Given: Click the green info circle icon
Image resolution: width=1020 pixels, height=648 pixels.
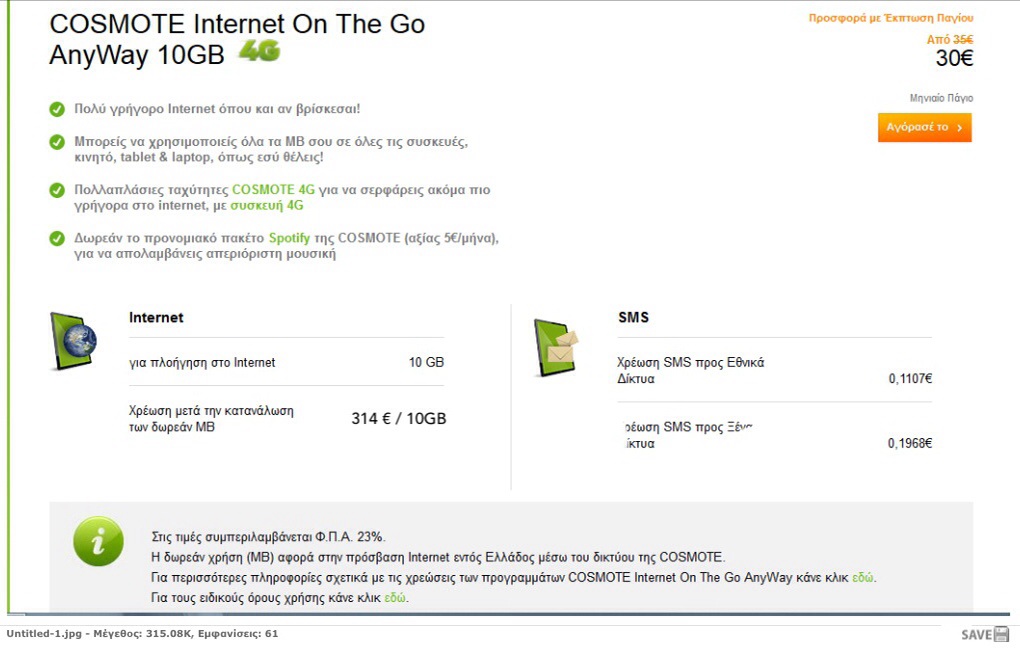Looking at the screenshot, I should click(x=98, y=541).
